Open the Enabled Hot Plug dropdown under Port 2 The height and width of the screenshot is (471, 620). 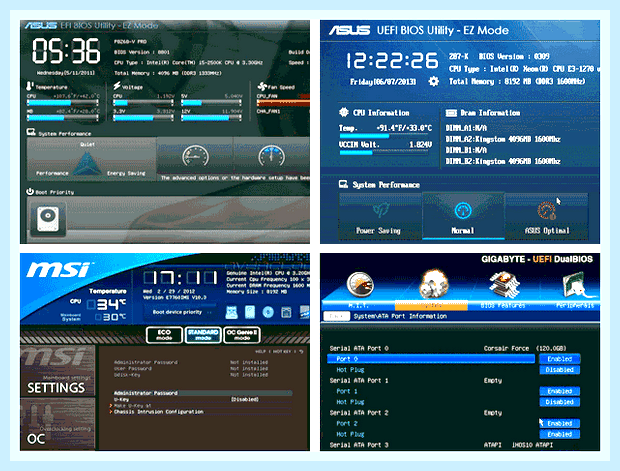[560, 434]
